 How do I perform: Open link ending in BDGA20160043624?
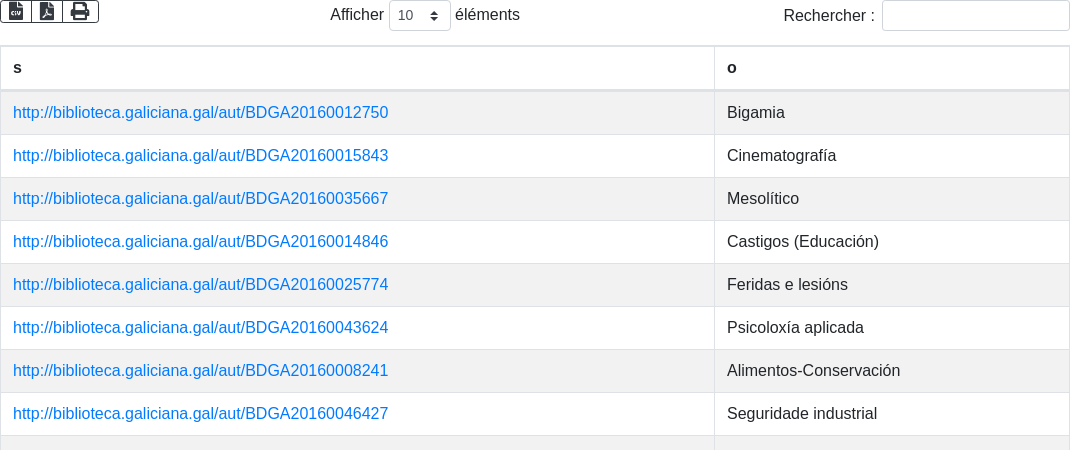point(200,328)
